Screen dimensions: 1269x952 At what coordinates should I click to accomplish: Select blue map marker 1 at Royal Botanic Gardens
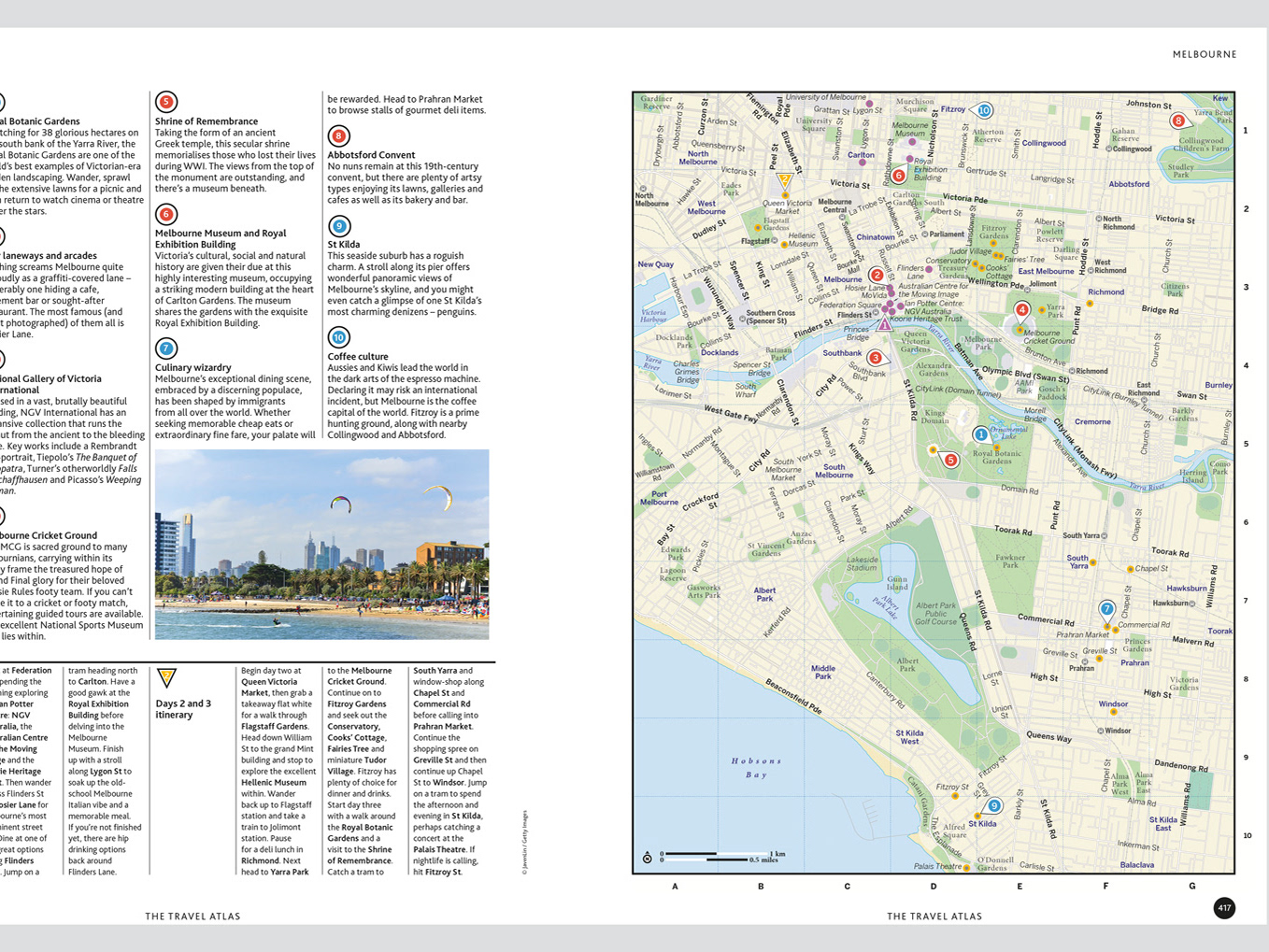coord(980,434)
